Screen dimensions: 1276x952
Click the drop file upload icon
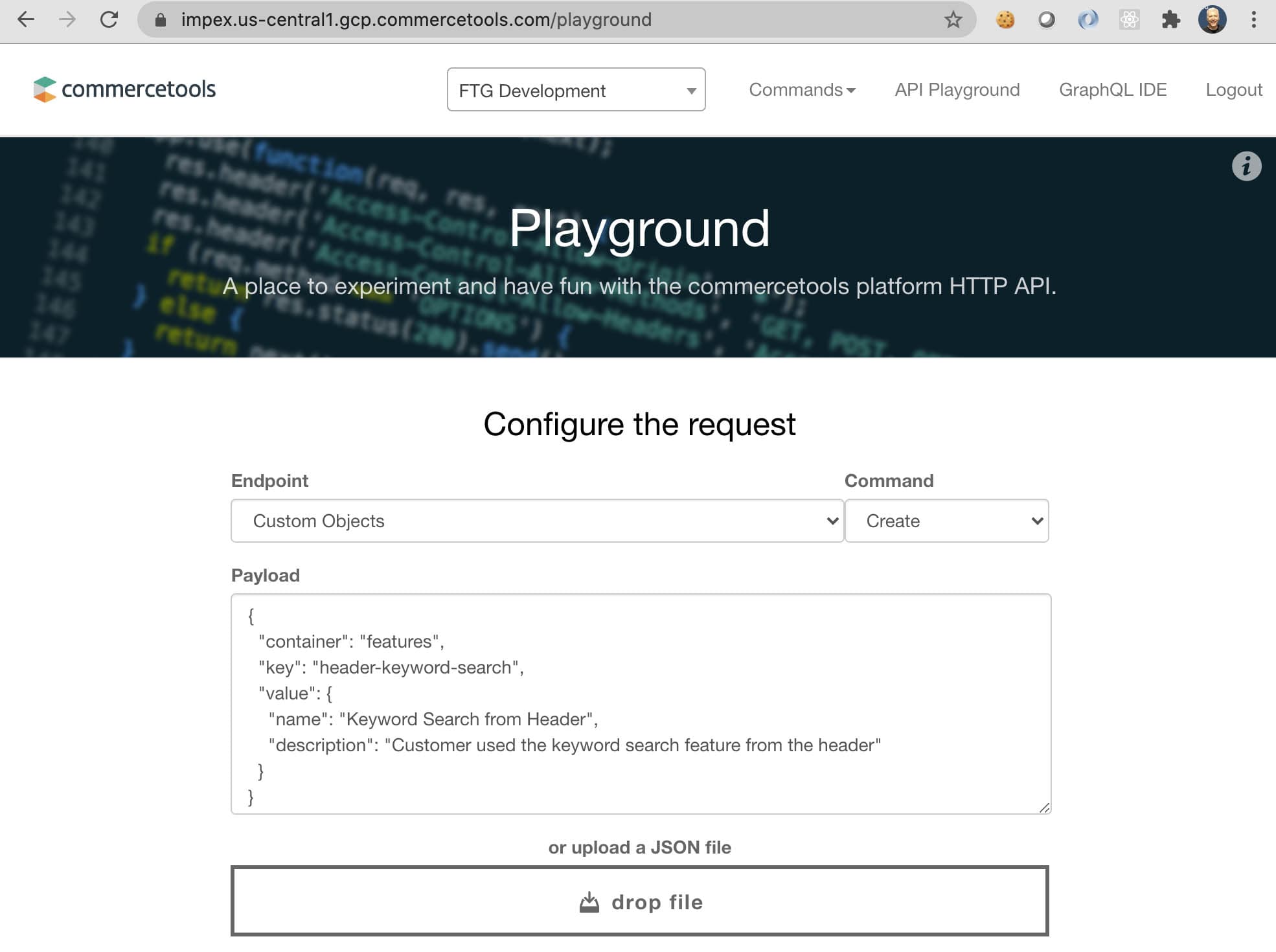point(589,902)
